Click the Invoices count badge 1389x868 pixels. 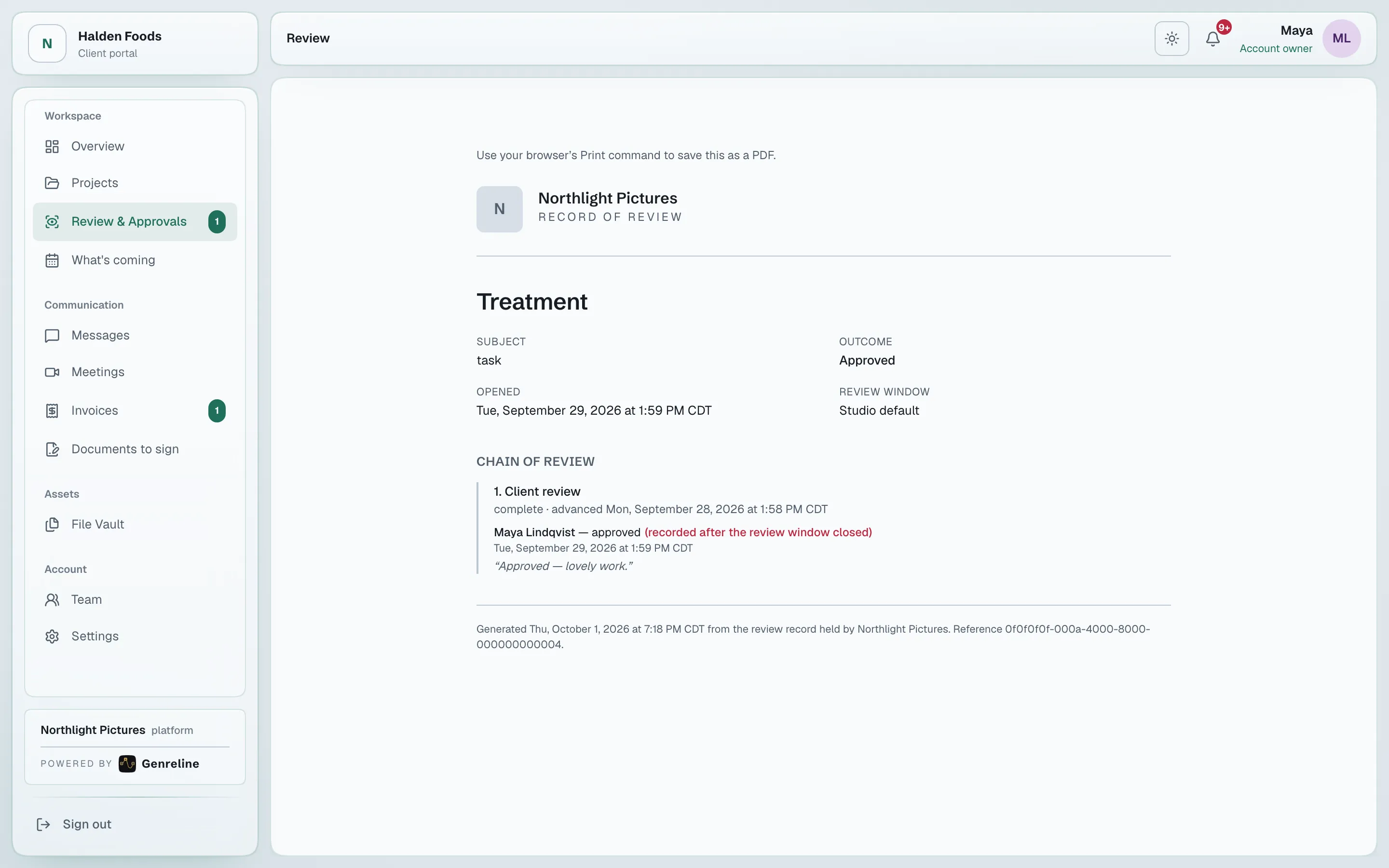click(x=217, y=410)
